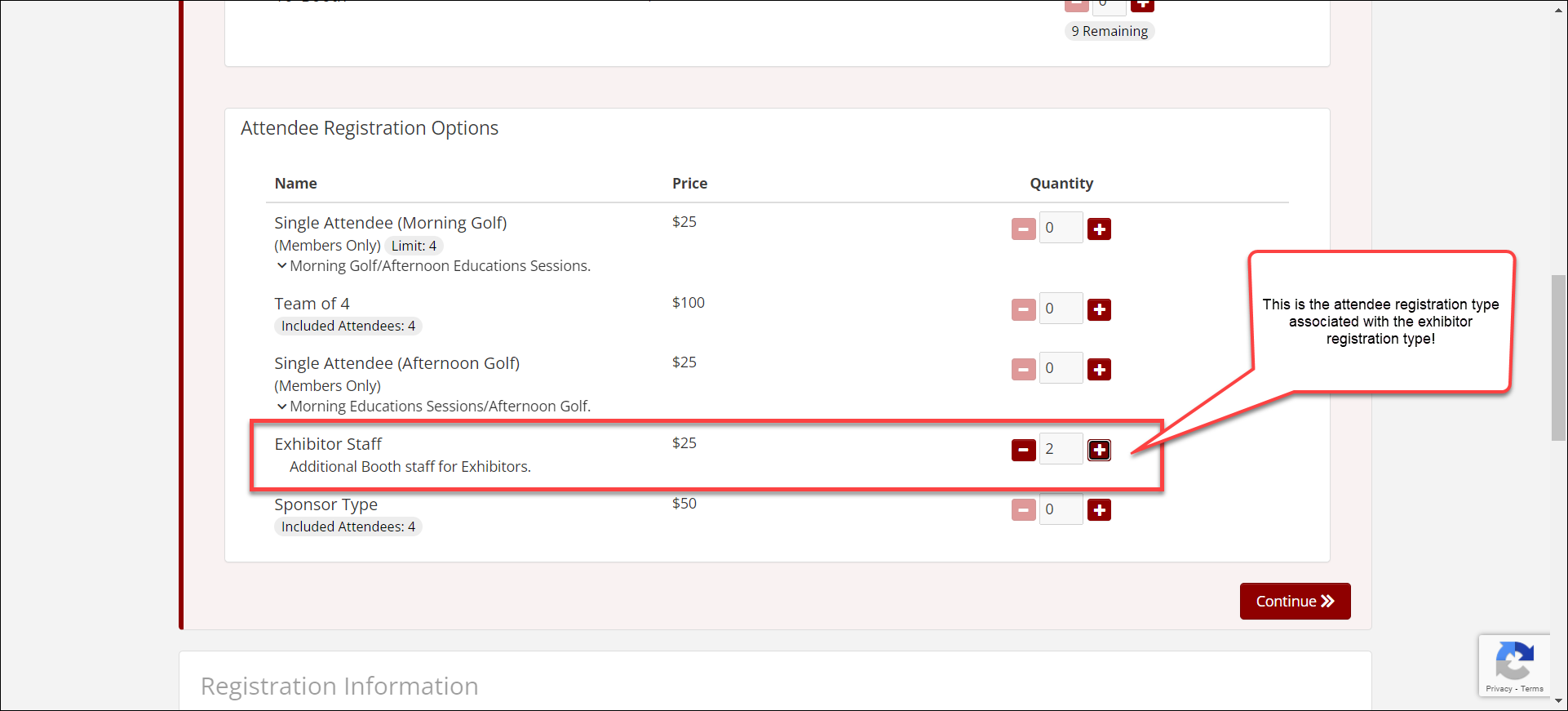Screen dimensions: 1568x711
Task: Click plus icon for Team of 4
Action: coord(1099,310)
